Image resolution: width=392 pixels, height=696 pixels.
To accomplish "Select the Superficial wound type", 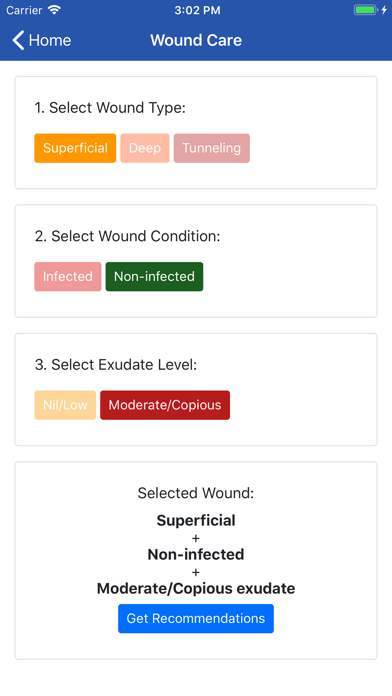I will click(75, 148).
